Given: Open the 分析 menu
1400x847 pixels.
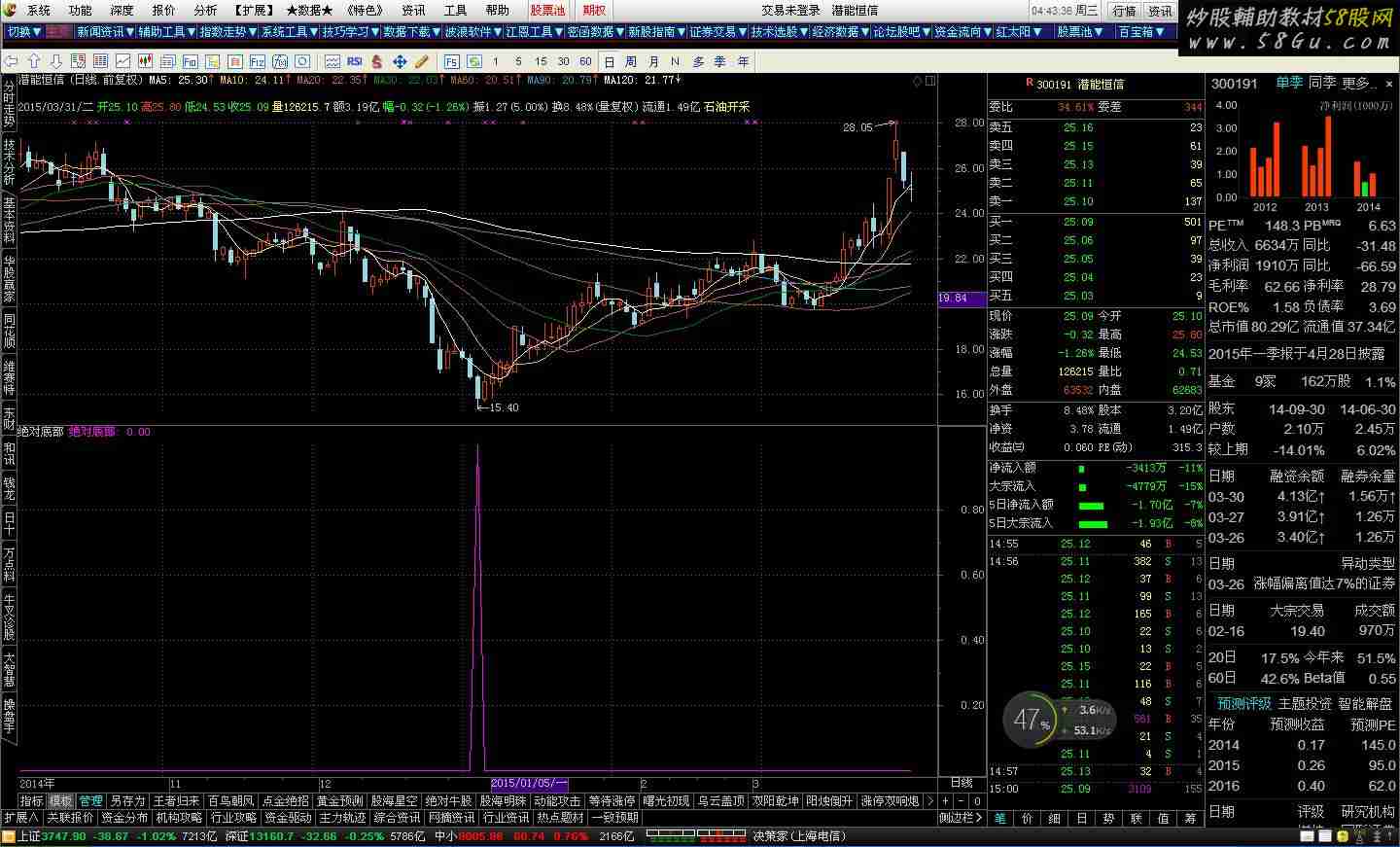Looking at the screenshot, I should coord(205,10).
